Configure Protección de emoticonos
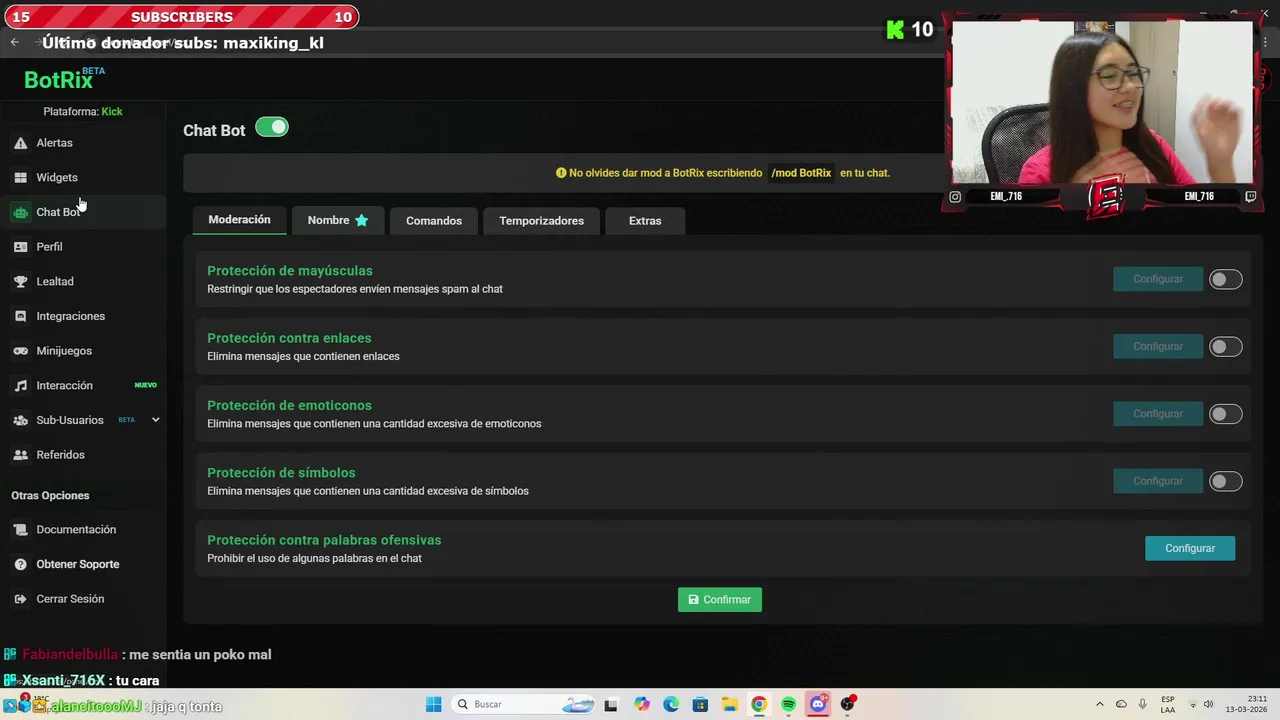 pos(1158,413)
